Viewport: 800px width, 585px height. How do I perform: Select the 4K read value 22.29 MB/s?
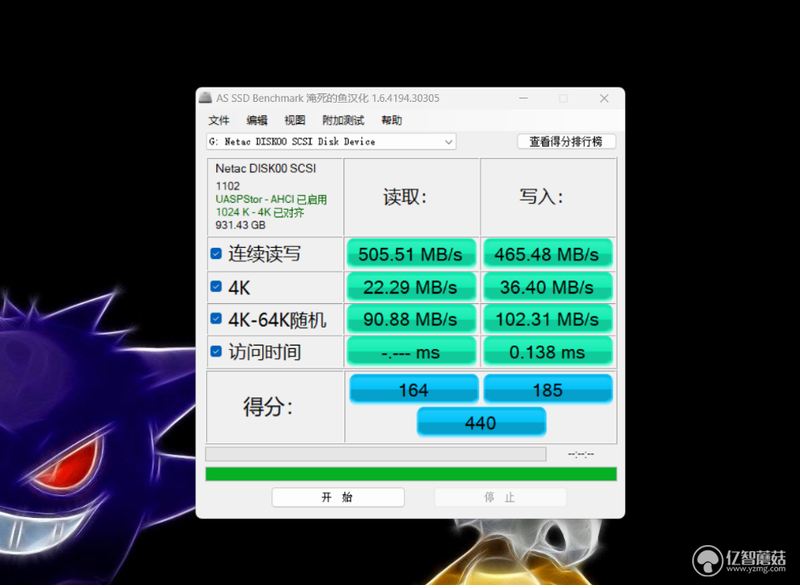pyautogui.click(x=411, y=287)
